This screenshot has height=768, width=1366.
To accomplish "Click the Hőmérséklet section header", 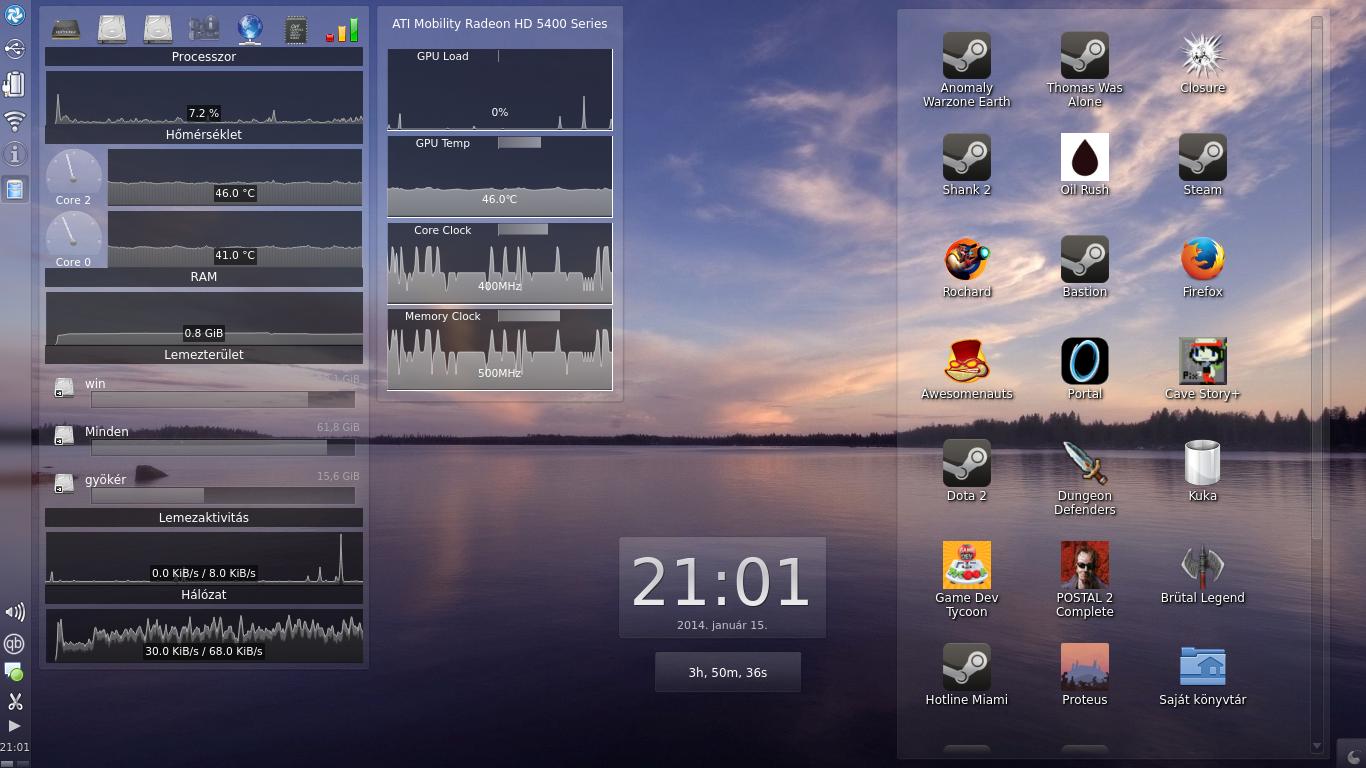I will (x=204, y=135).
